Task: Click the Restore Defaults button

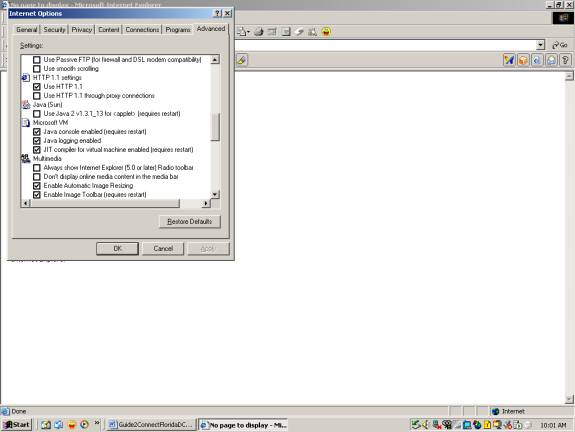Action: (x=190, y=222)
